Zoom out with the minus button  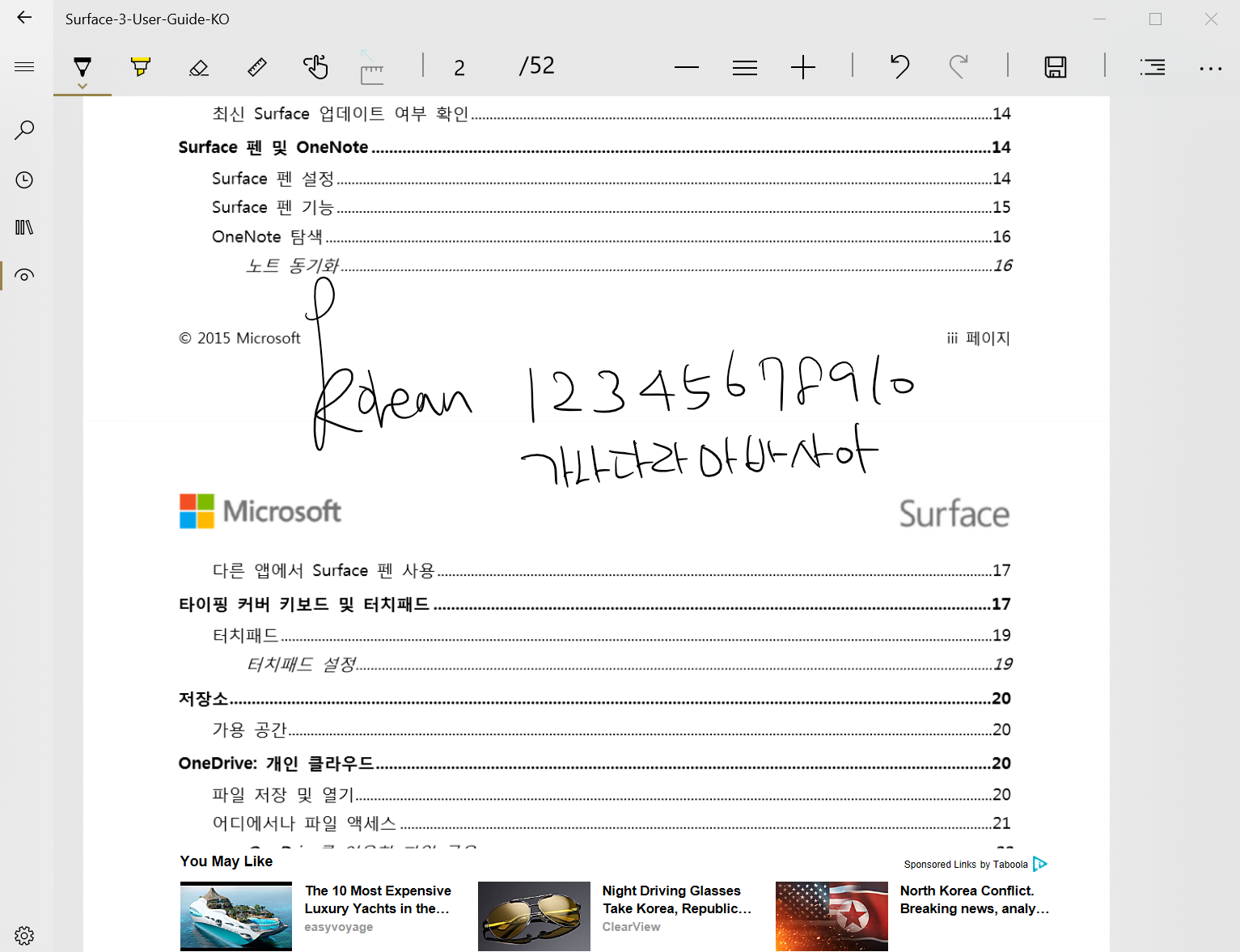click(687, 67)
